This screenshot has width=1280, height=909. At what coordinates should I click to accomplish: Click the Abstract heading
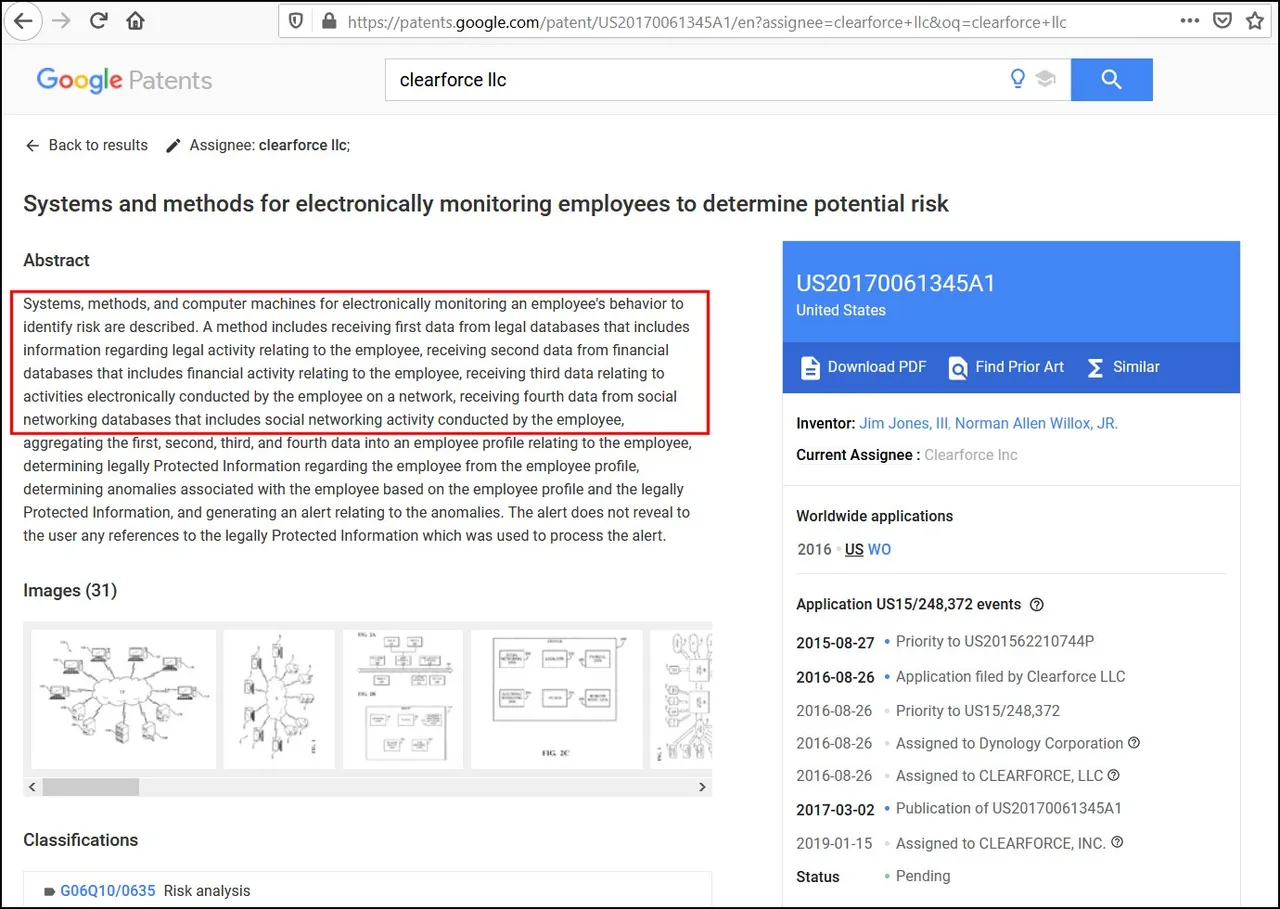(x=56, y=260)
